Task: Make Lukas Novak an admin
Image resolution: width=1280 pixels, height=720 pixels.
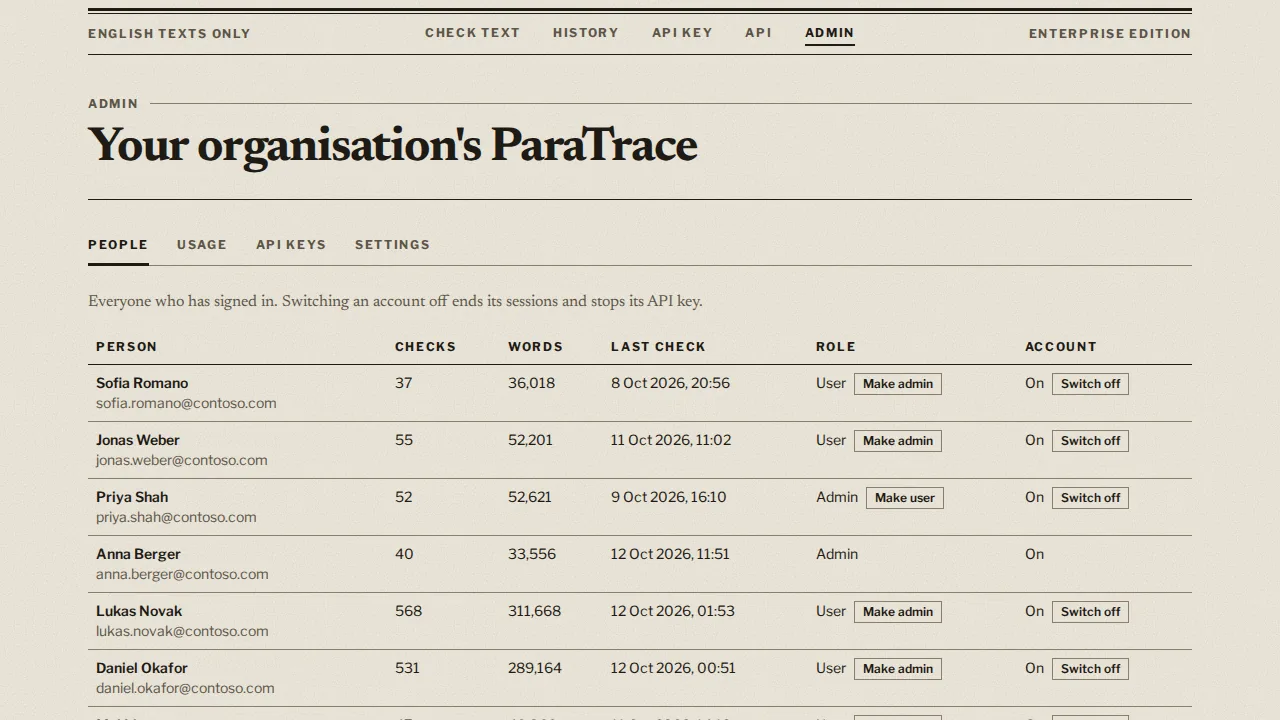Action: [898, 612]
